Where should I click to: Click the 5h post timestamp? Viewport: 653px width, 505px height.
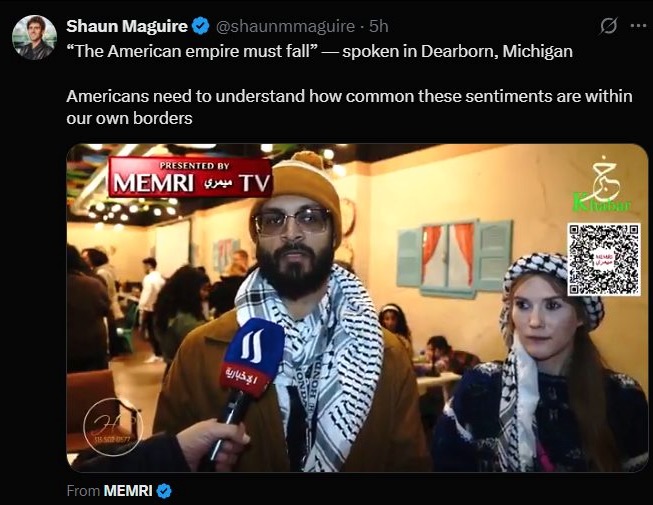pos(379,26)
